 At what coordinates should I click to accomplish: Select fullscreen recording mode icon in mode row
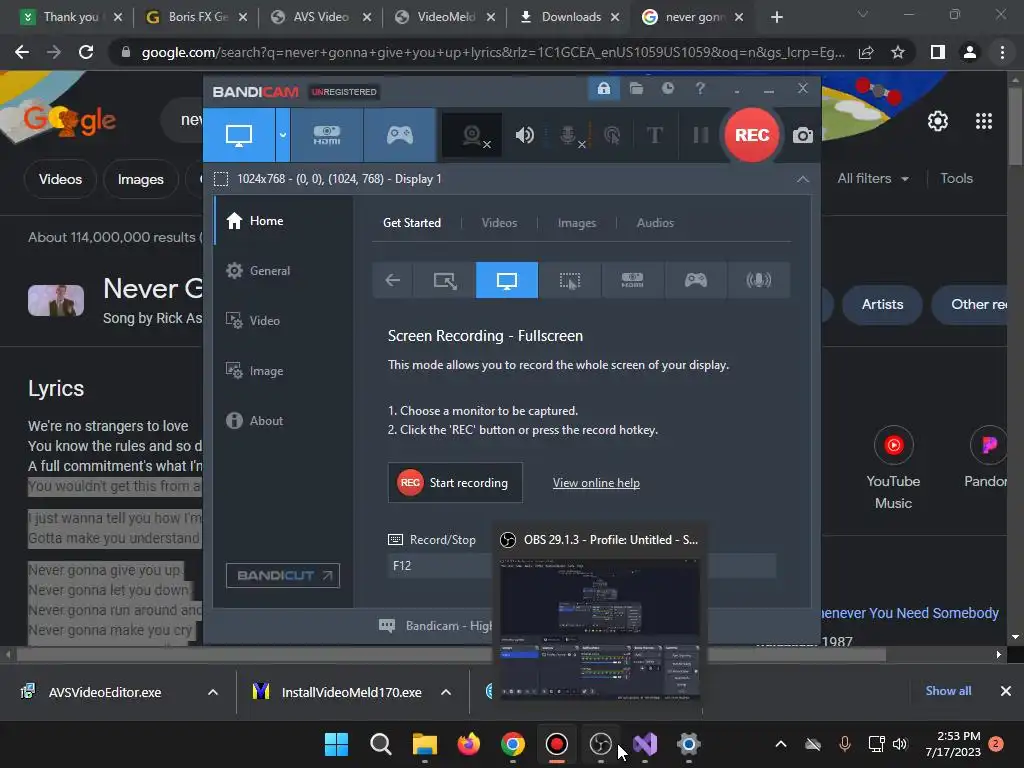click(x=507, y=280)
